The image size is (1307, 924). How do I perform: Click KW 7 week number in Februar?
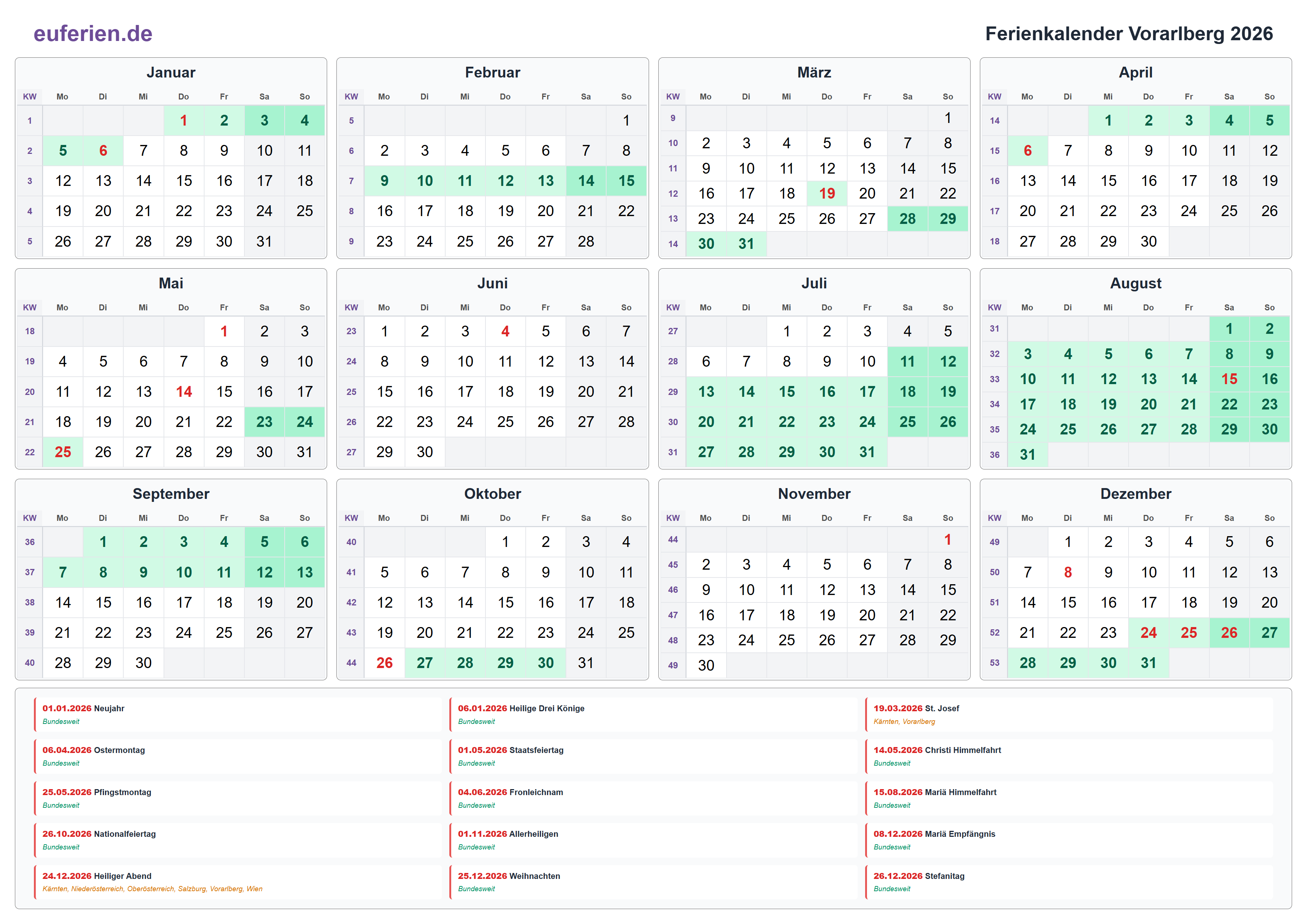351,181
